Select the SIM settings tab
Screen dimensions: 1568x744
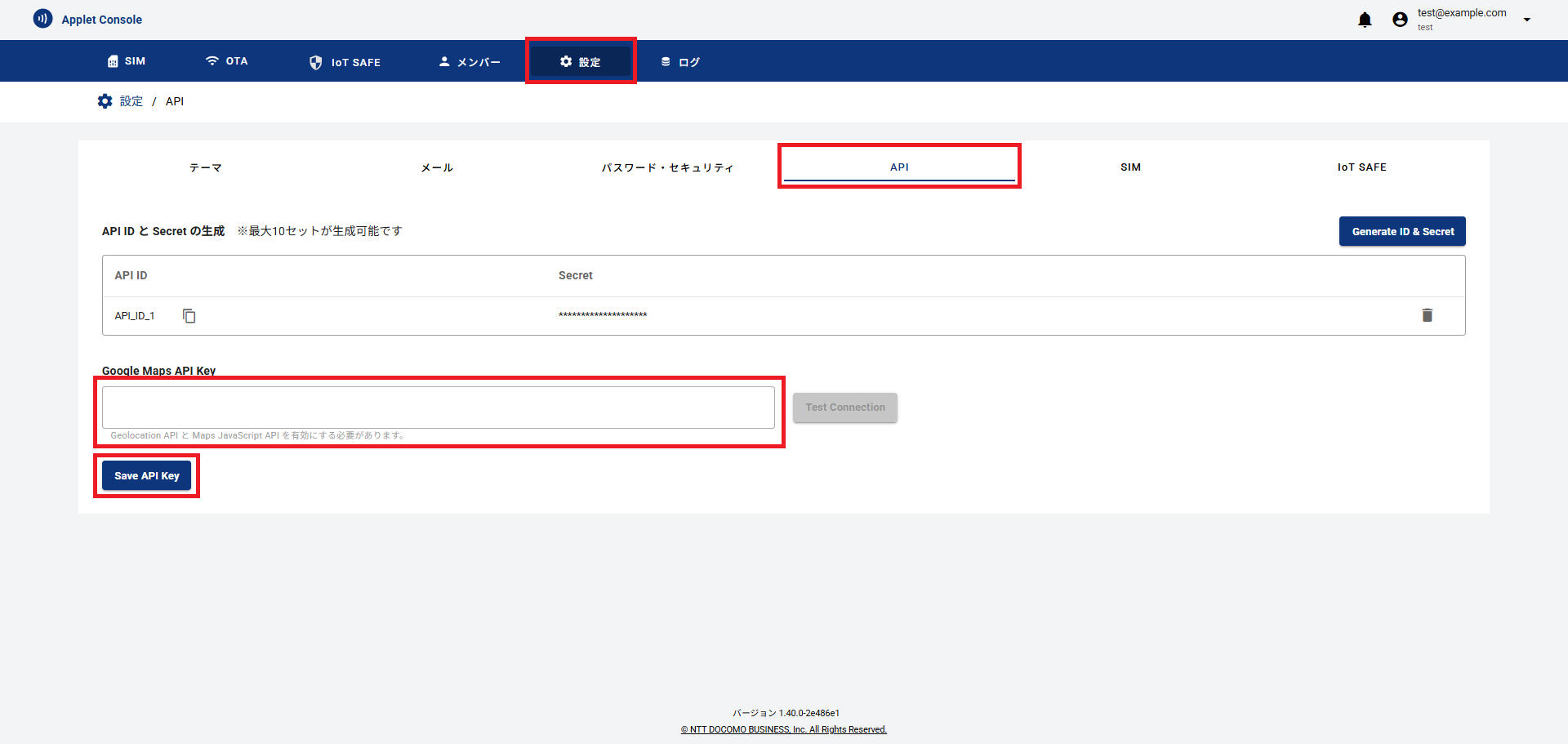click(x=1130, y=167)
